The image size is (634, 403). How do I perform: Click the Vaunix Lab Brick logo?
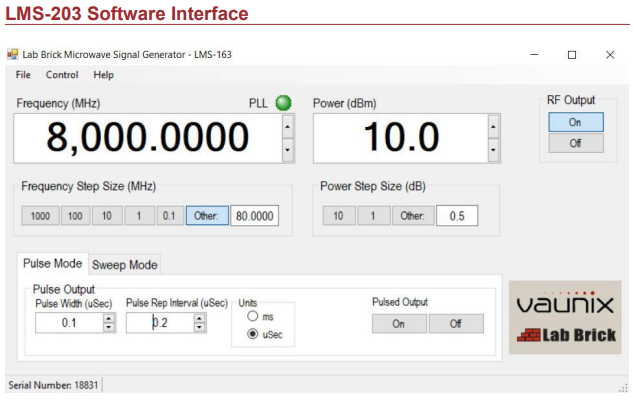pos(565,317)
